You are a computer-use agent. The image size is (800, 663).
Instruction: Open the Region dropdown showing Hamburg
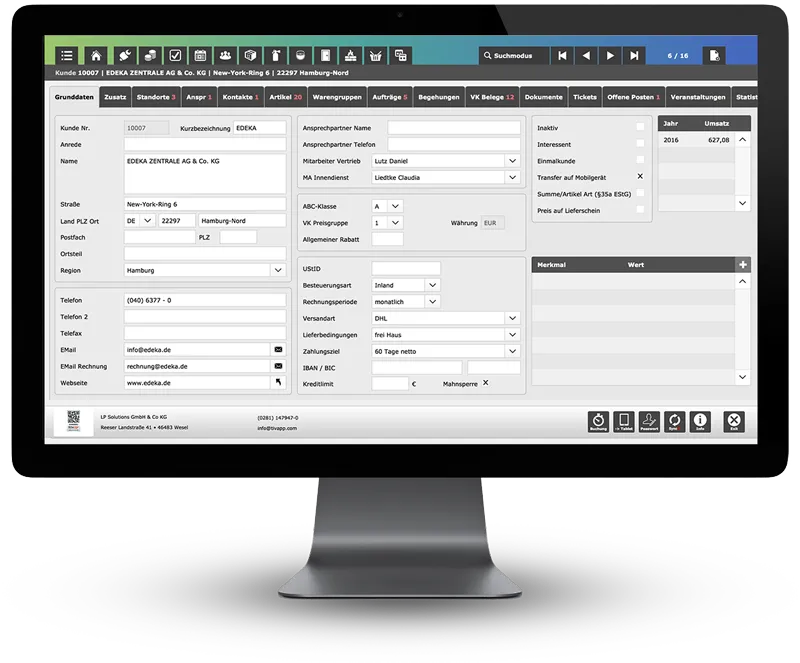click(x=278, y=270)
